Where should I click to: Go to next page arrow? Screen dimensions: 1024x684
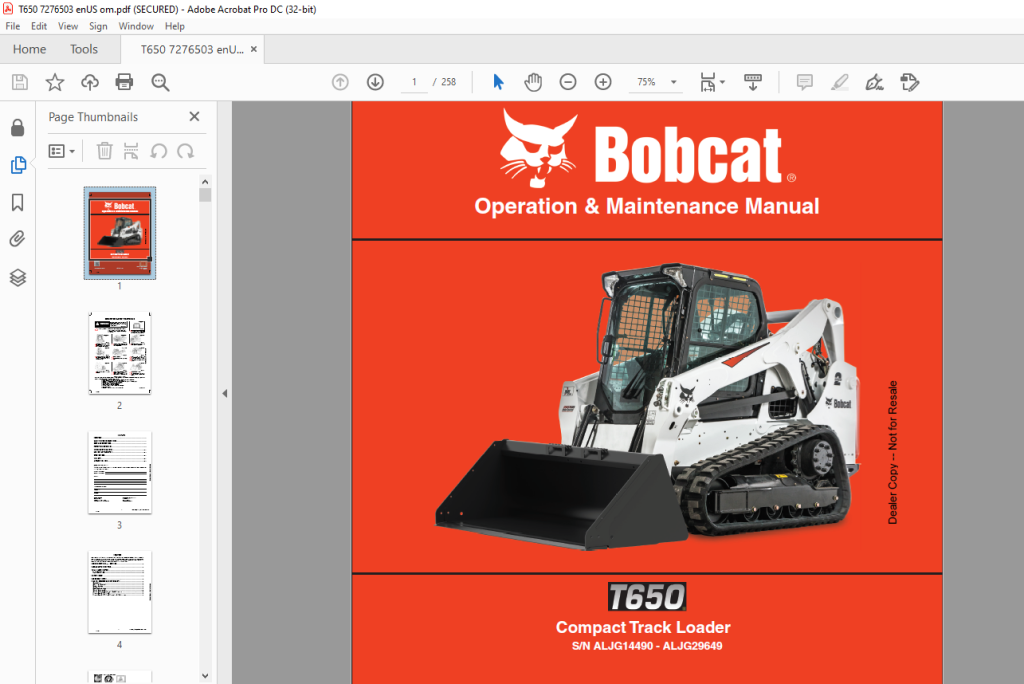375,82
